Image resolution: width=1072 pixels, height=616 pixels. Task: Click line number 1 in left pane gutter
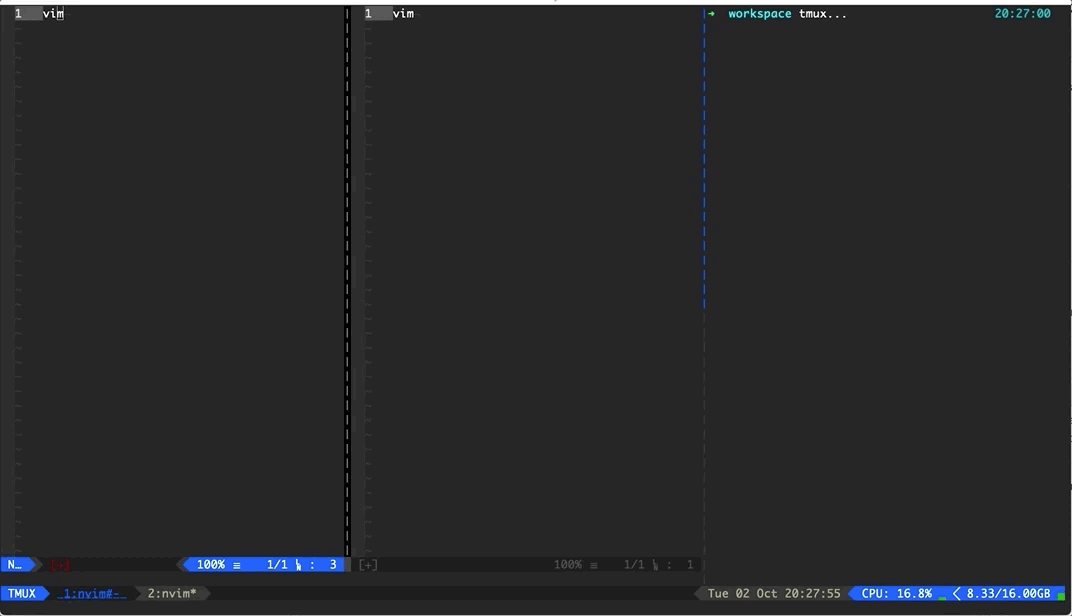(18, 14)
